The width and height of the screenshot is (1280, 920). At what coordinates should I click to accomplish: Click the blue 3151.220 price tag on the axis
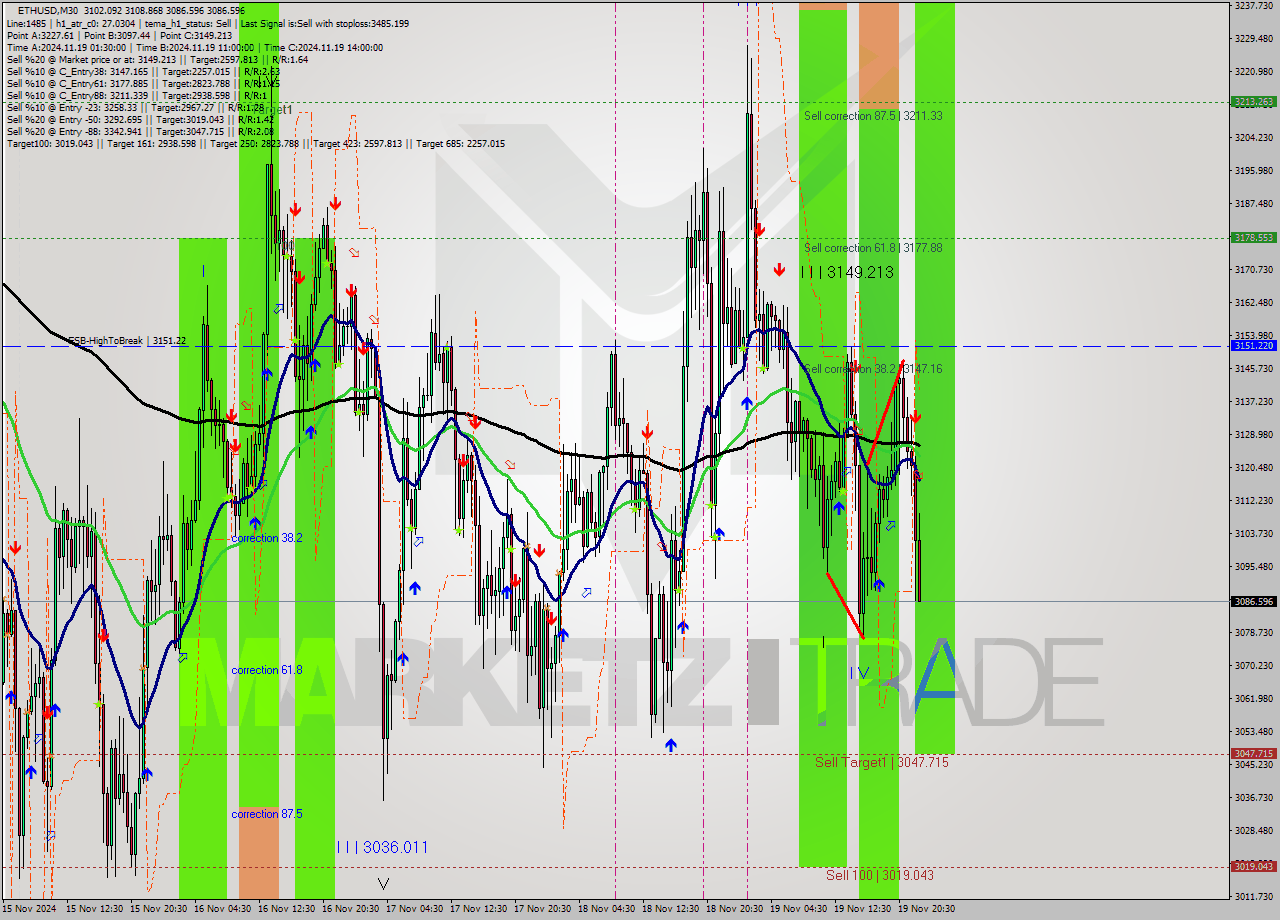(x=1253, y=346)
